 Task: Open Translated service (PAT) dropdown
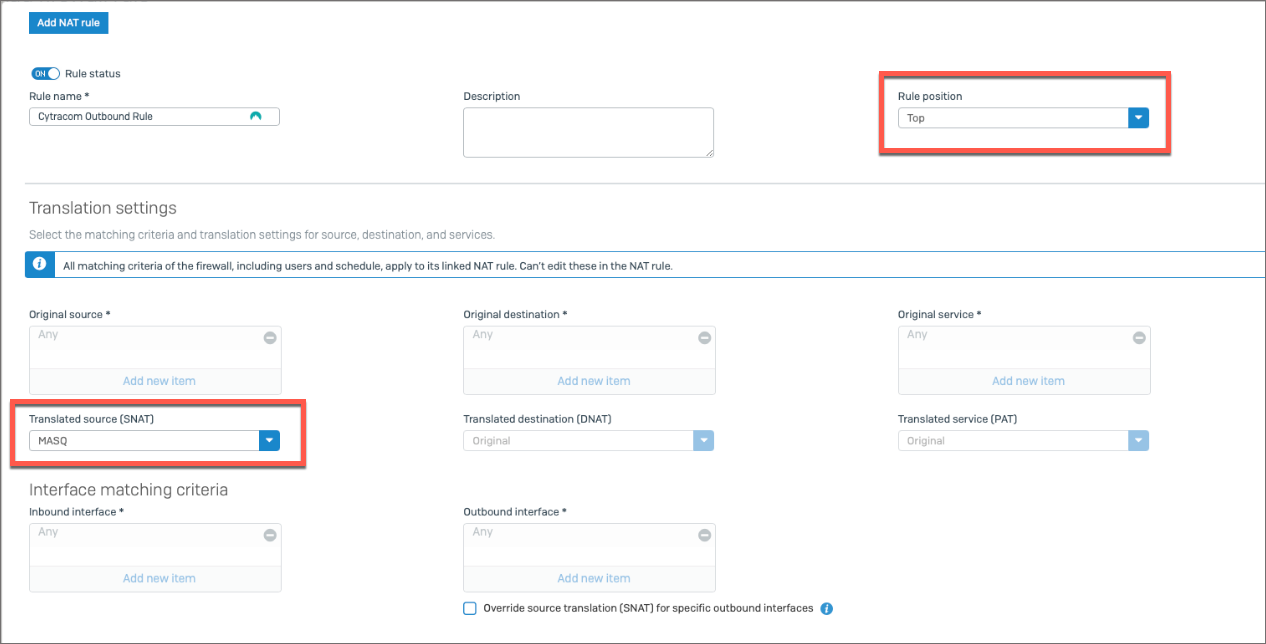tap(1138, 441)
